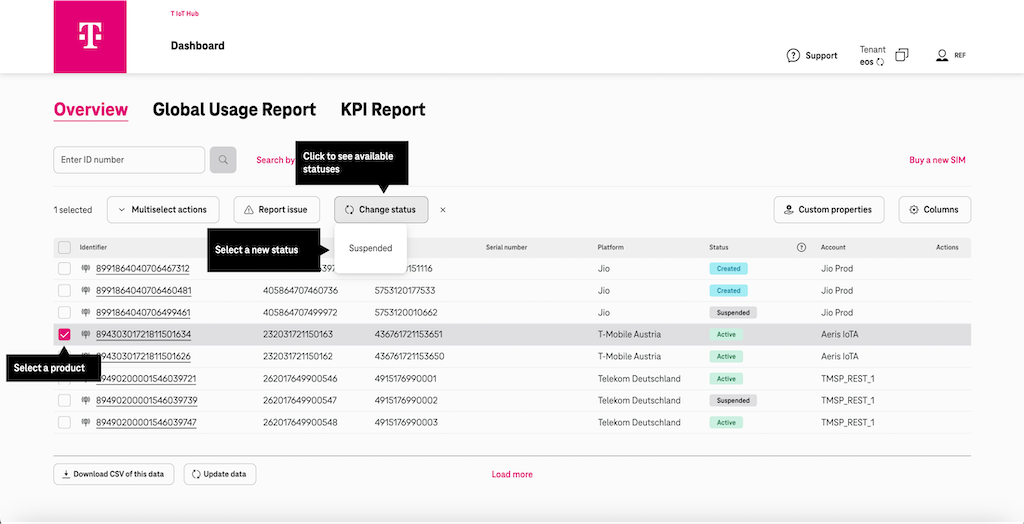Click the Serial number column header
This screenshot has width=1024, height=524.
tap(506, 248)
